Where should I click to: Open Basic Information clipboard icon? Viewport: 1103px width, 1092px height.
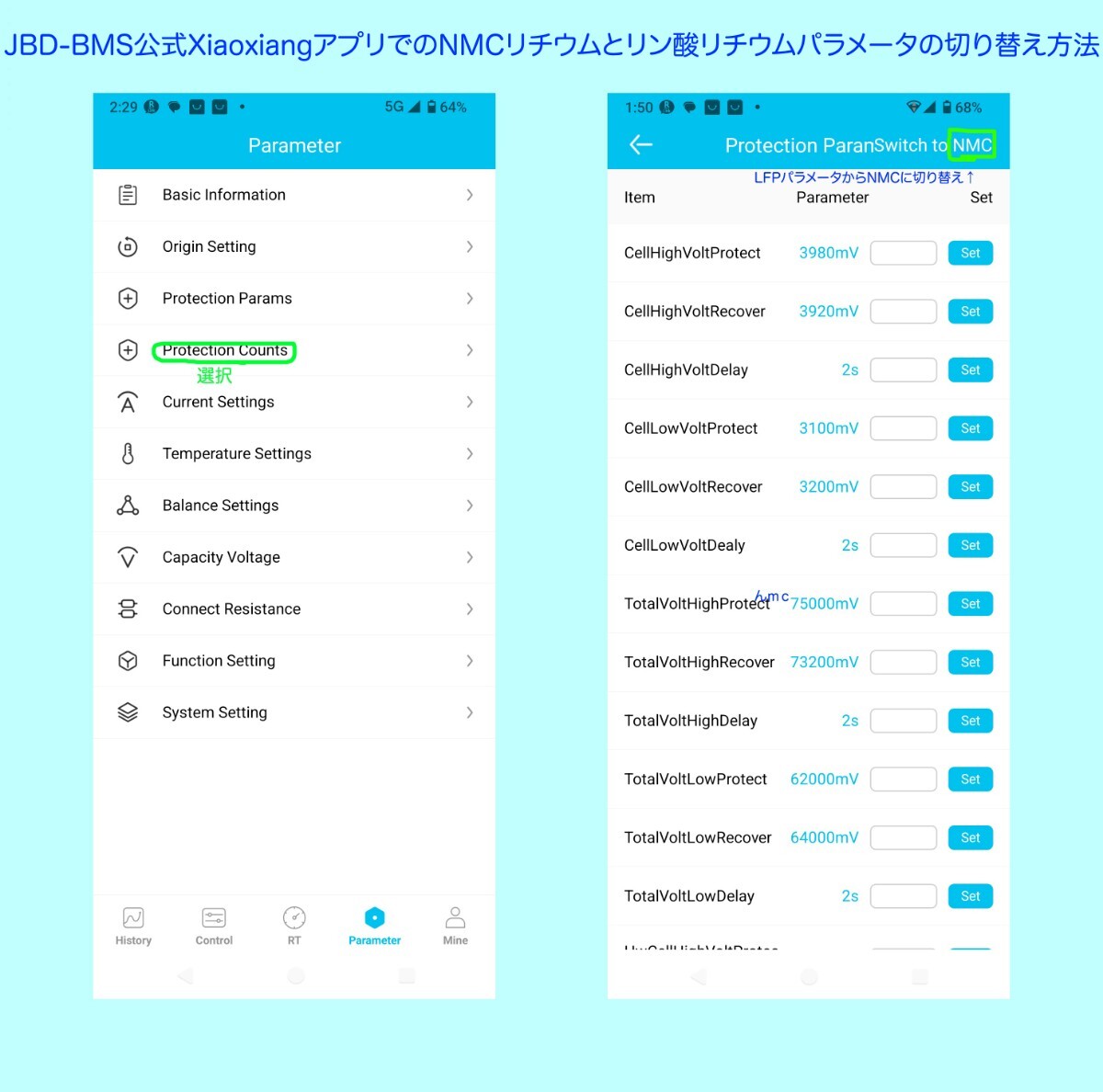click(128, 195)
